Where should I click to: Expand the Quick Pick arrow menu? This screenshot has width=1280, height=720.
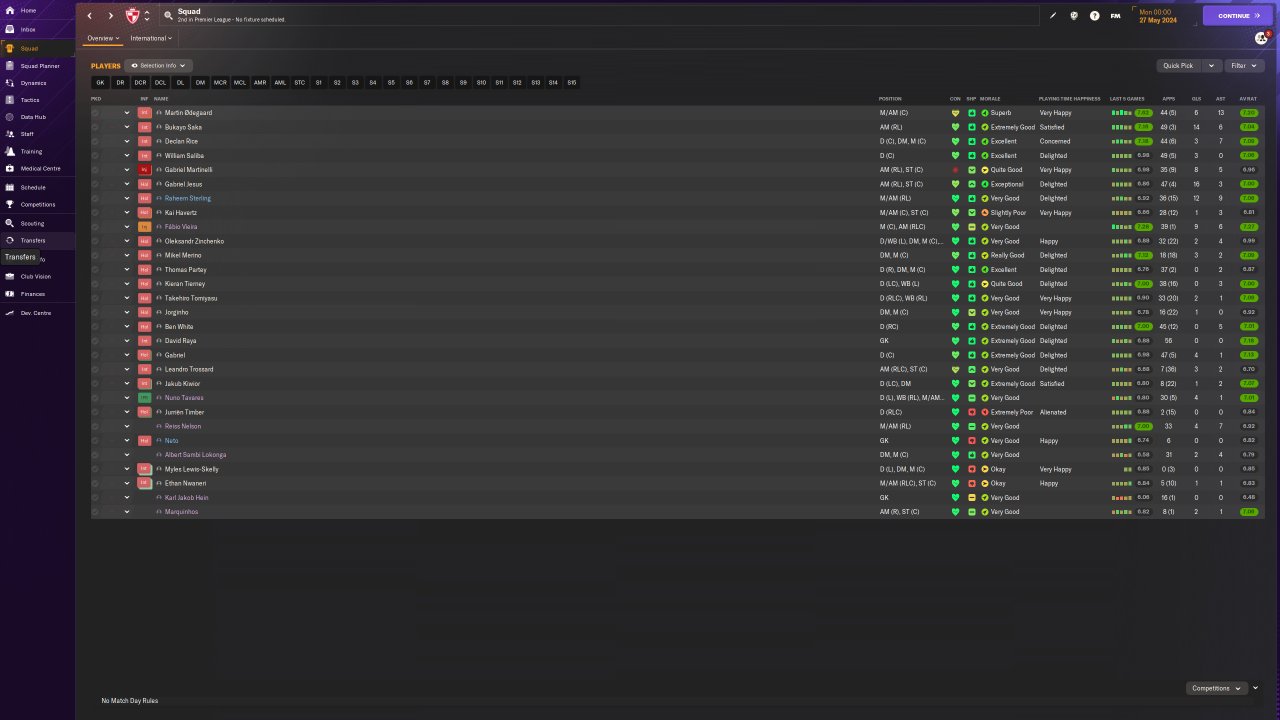coord(1211,66)
